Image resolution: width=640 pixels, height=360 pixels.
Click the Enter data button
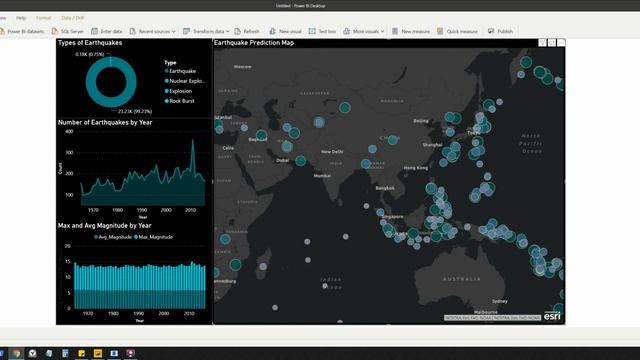(x=107, y=31)
